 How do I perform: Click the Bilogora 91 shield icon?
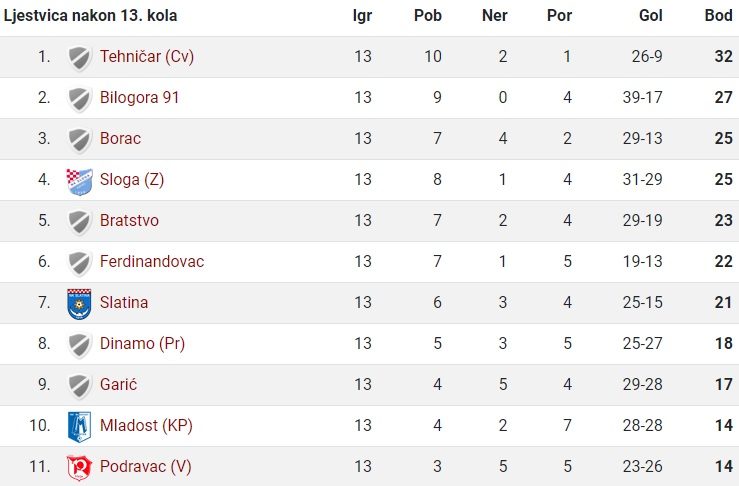click(x=79, y=99)
